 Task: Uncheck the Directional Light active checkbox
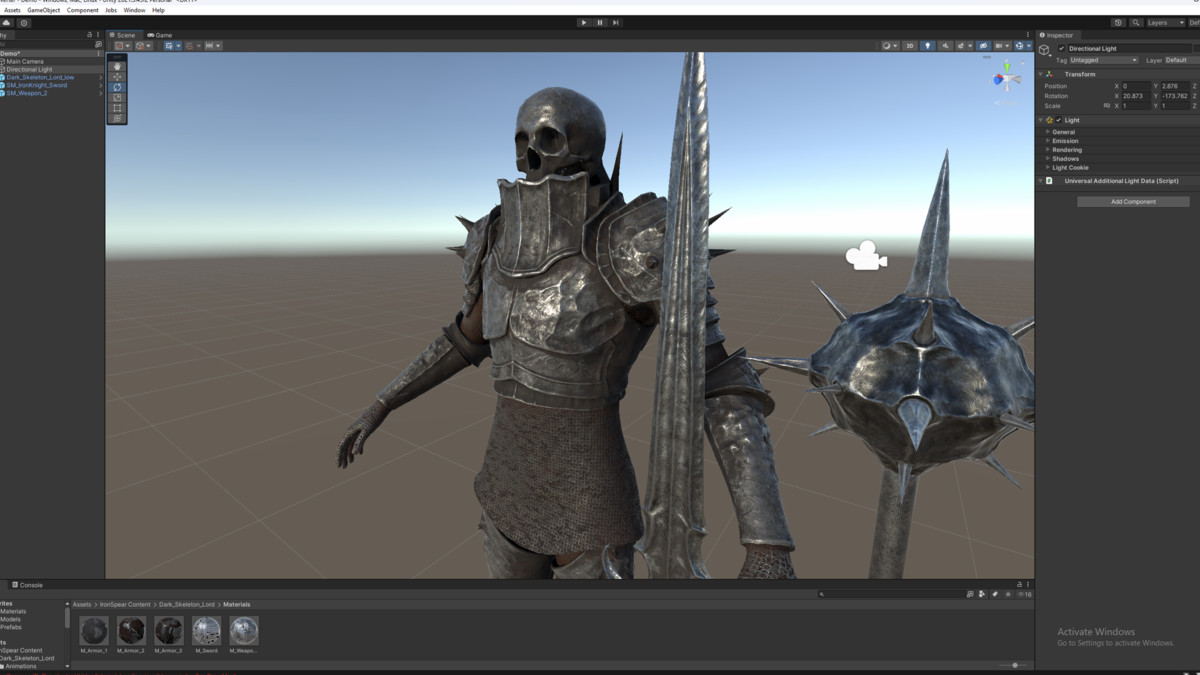(1062, 48)
